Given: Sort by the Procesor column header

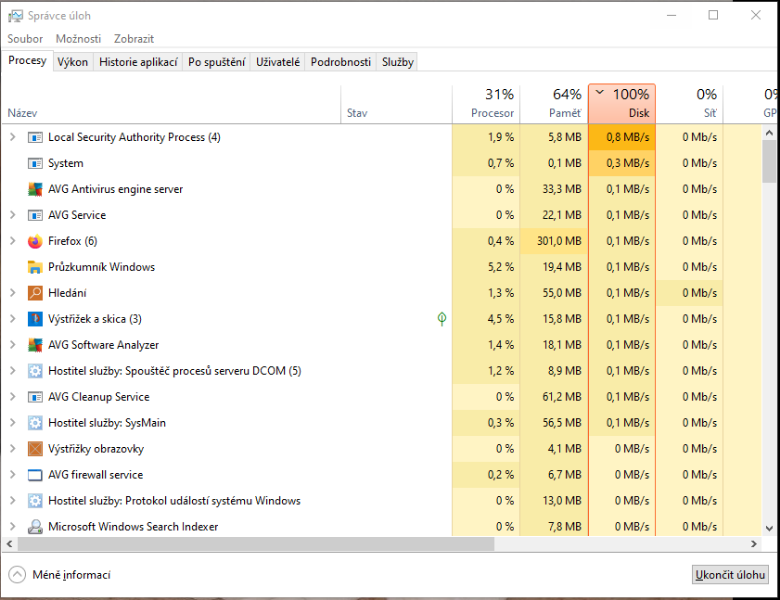Looking at the screenshot, I should pos(486,104).
